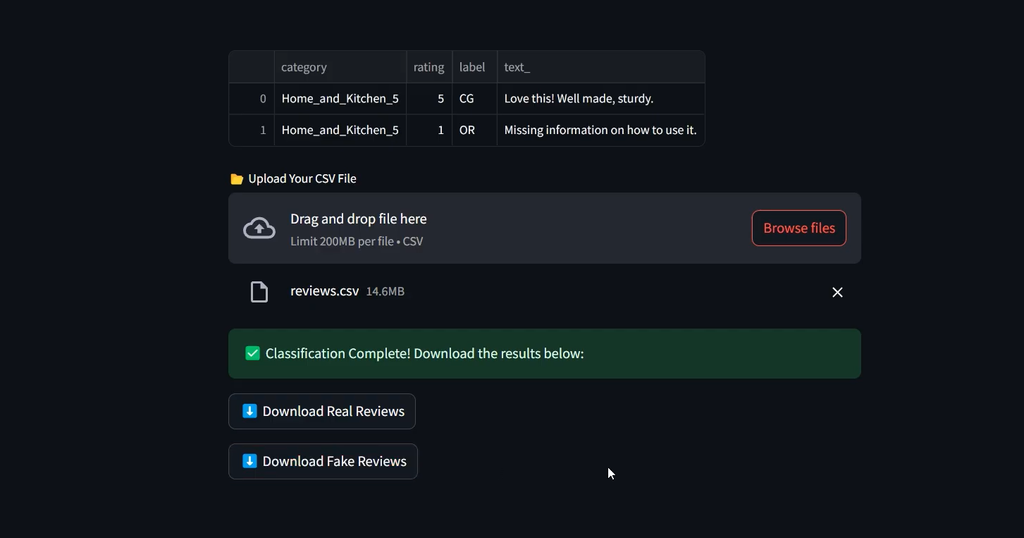The image size is (1024, 538).
Task: Sort table by rating column header
Action: tap(429, 67)
